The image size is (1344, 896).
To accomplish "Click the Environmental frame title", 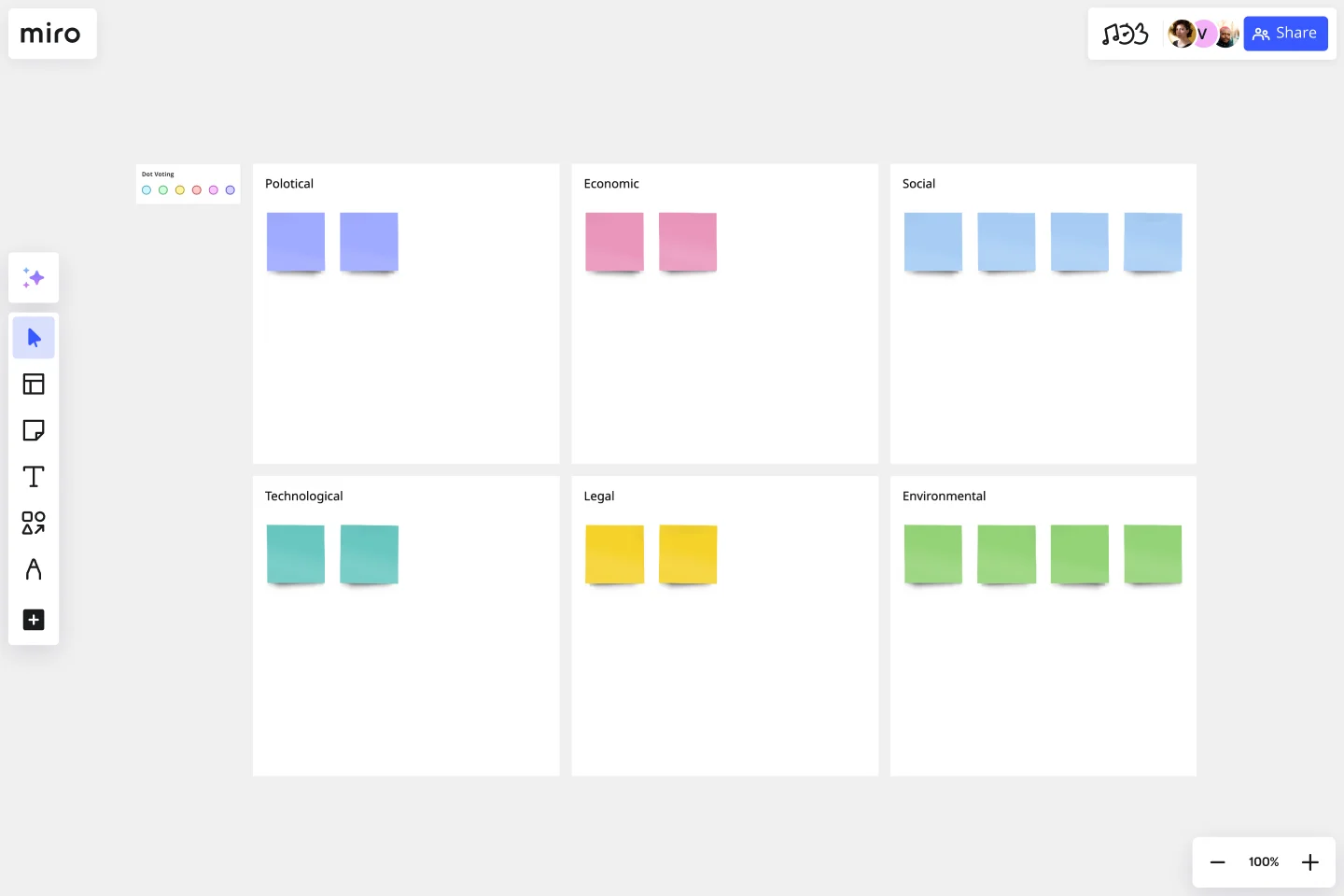I will 944,497.
